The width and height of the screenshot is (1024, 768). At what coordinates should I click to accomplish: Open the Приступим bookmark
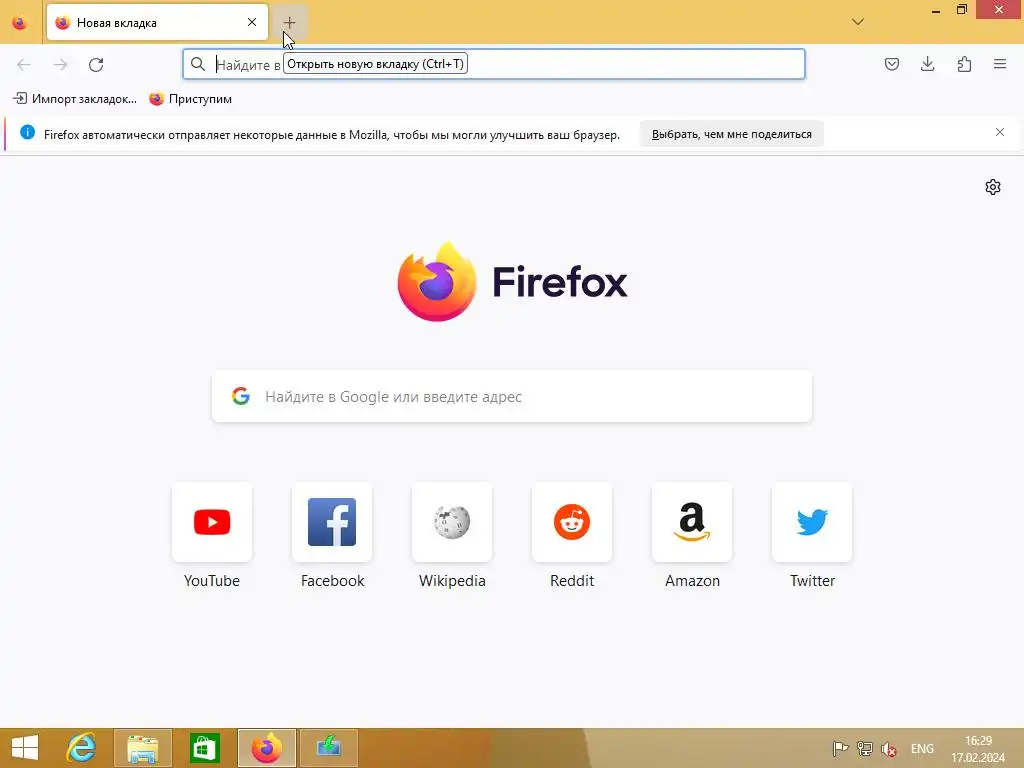tap(191, 99)
